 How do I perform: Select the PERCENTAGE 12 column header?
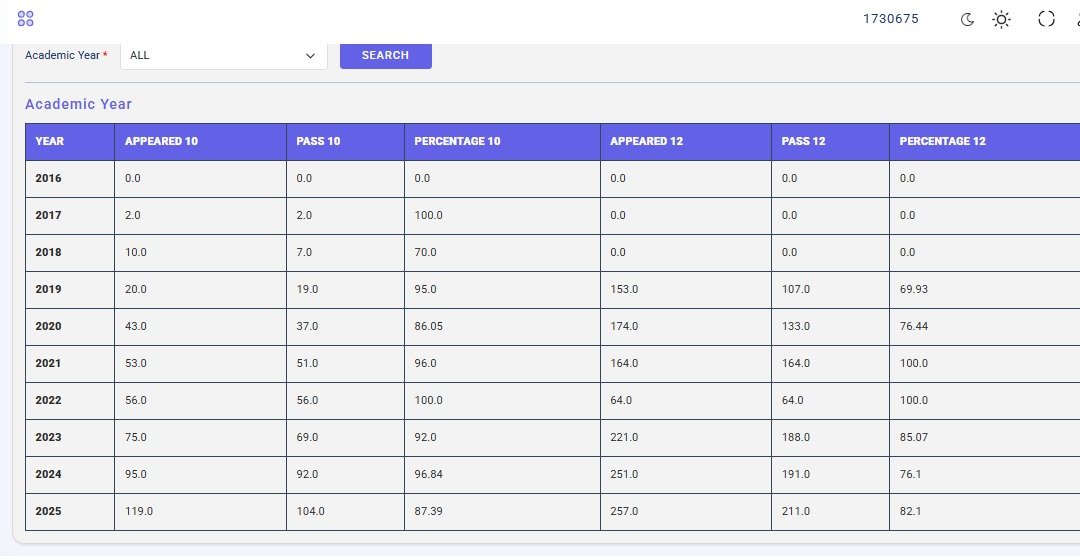[x=942, y=141]
